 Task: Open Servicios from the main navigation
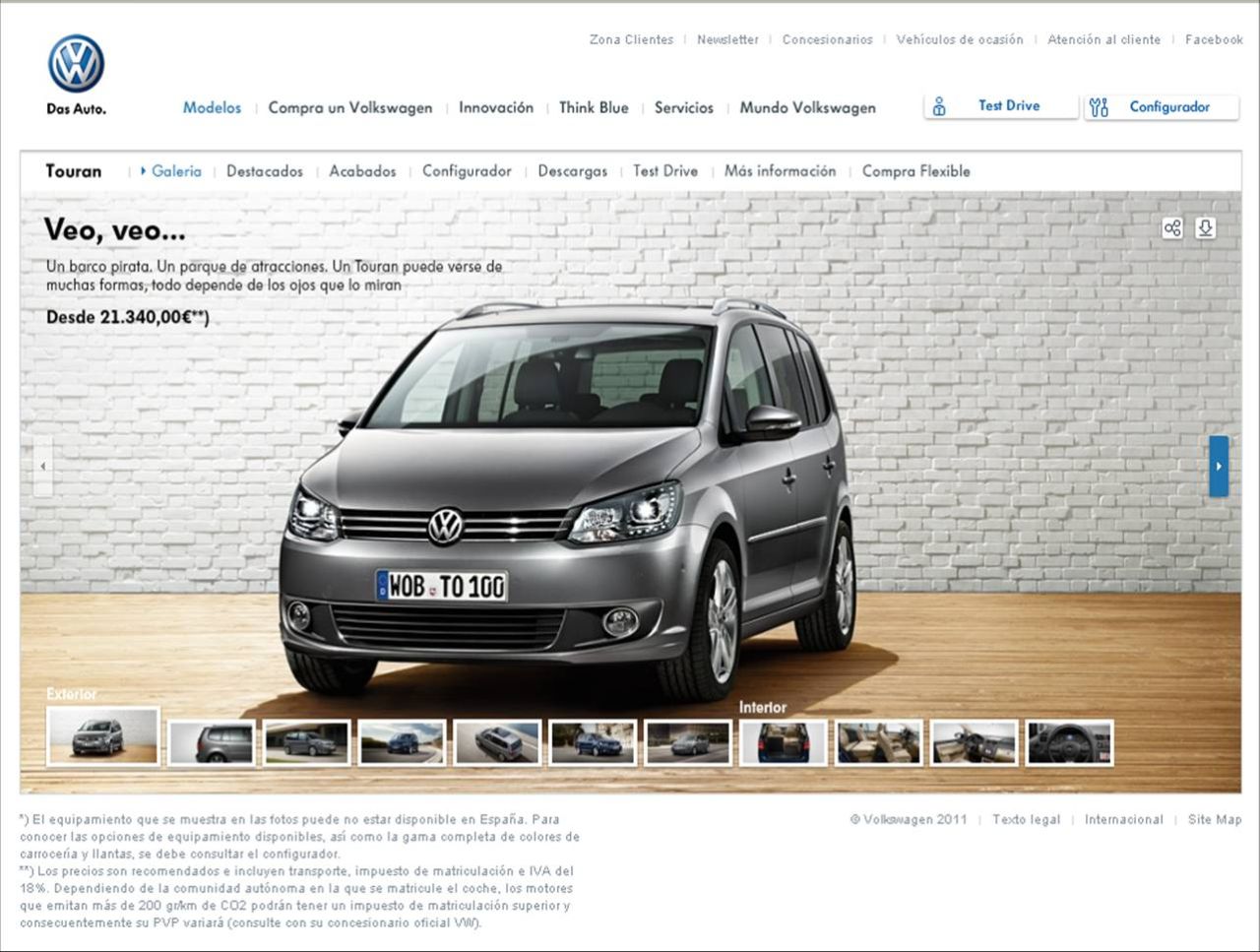pyautogui.click(x=683, y=107)
